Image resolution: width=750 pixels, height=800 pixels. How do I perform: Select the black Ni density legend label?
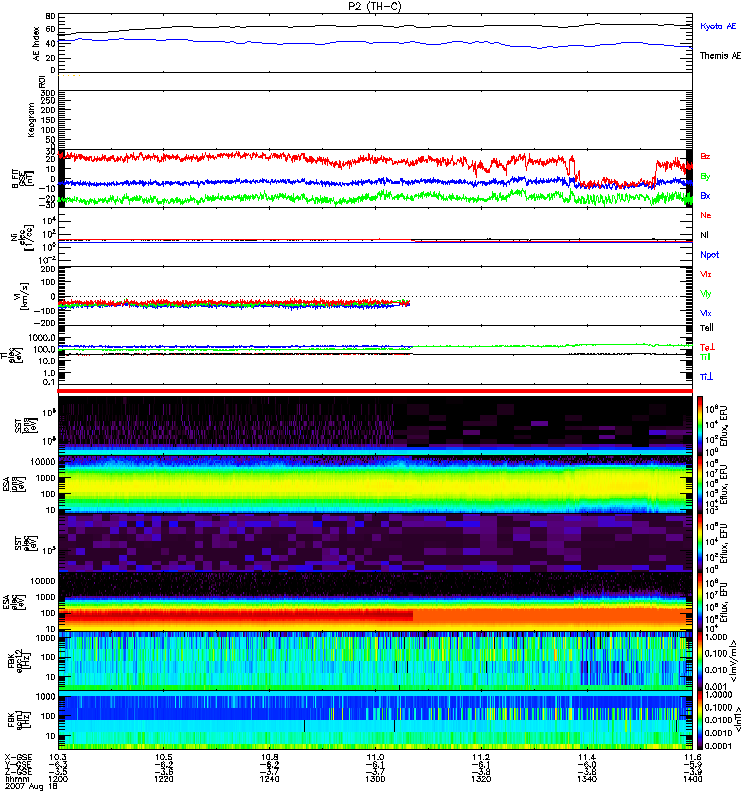pos(705,235)
